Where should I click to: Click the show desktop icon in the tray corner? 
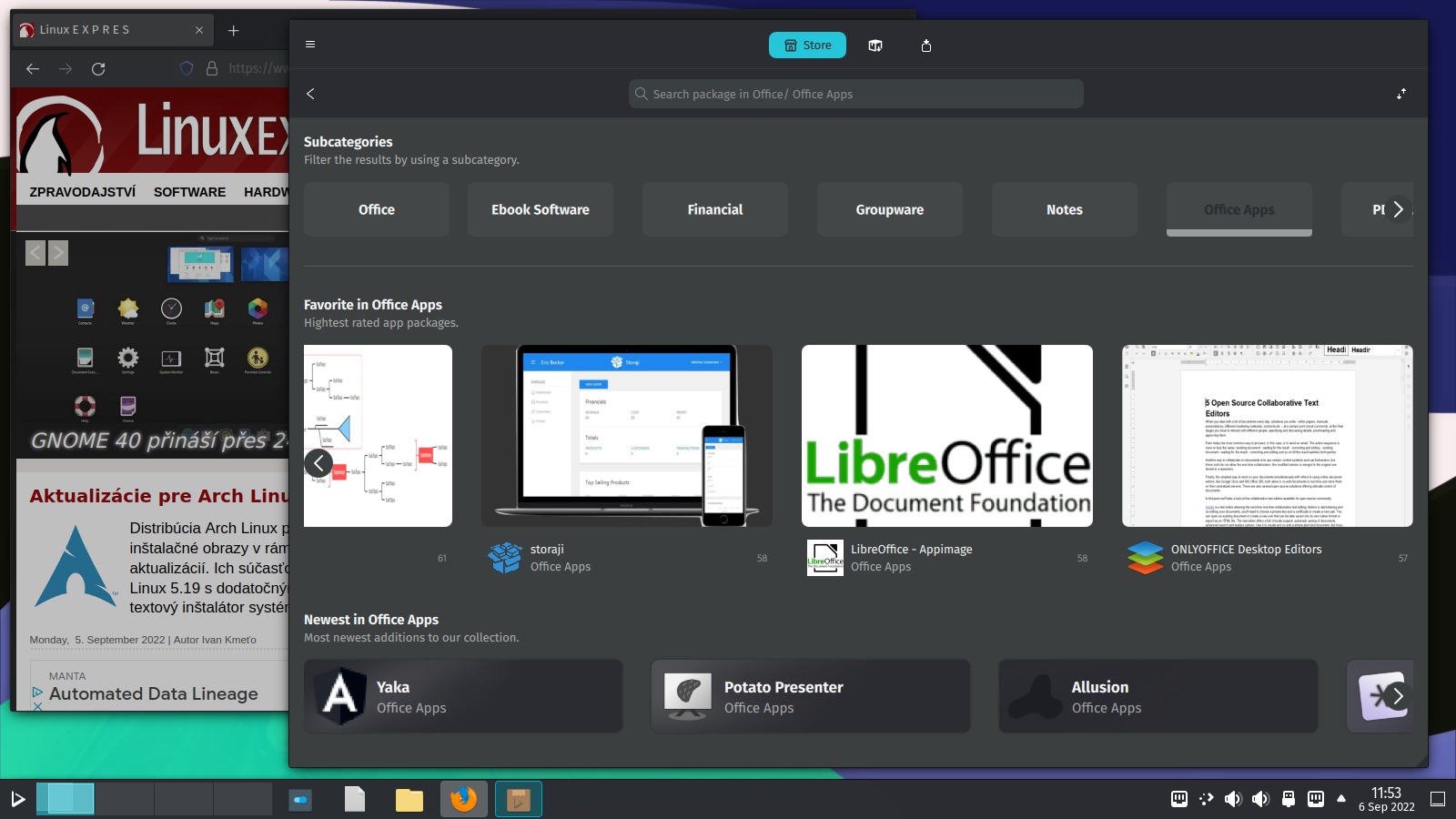tap(1438, 799)
